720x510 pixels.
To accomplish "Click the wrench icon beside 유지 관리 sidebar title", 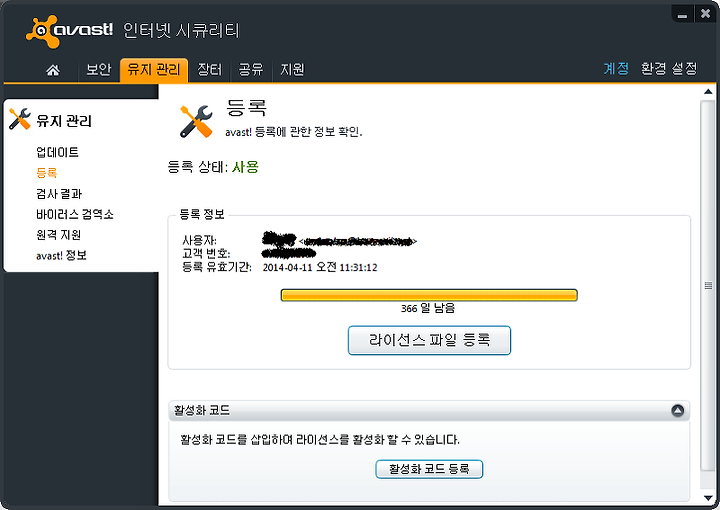I will tap(20, 119).
